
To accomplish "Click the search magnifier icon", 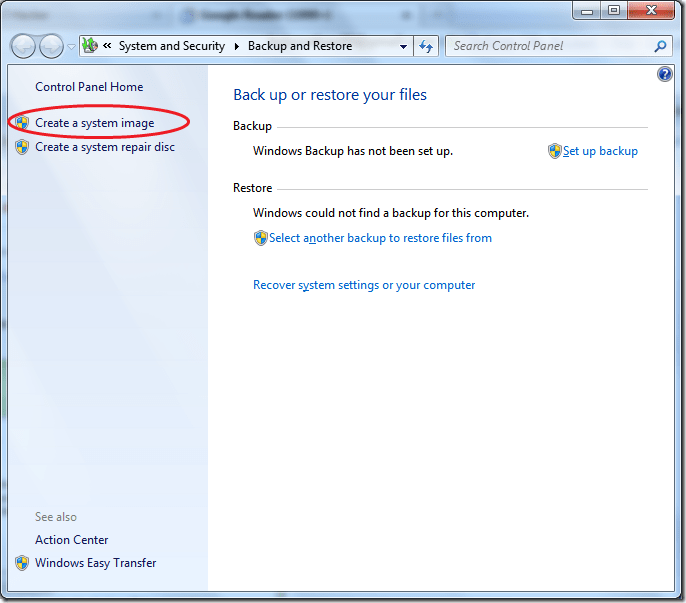I will point(660,46).
